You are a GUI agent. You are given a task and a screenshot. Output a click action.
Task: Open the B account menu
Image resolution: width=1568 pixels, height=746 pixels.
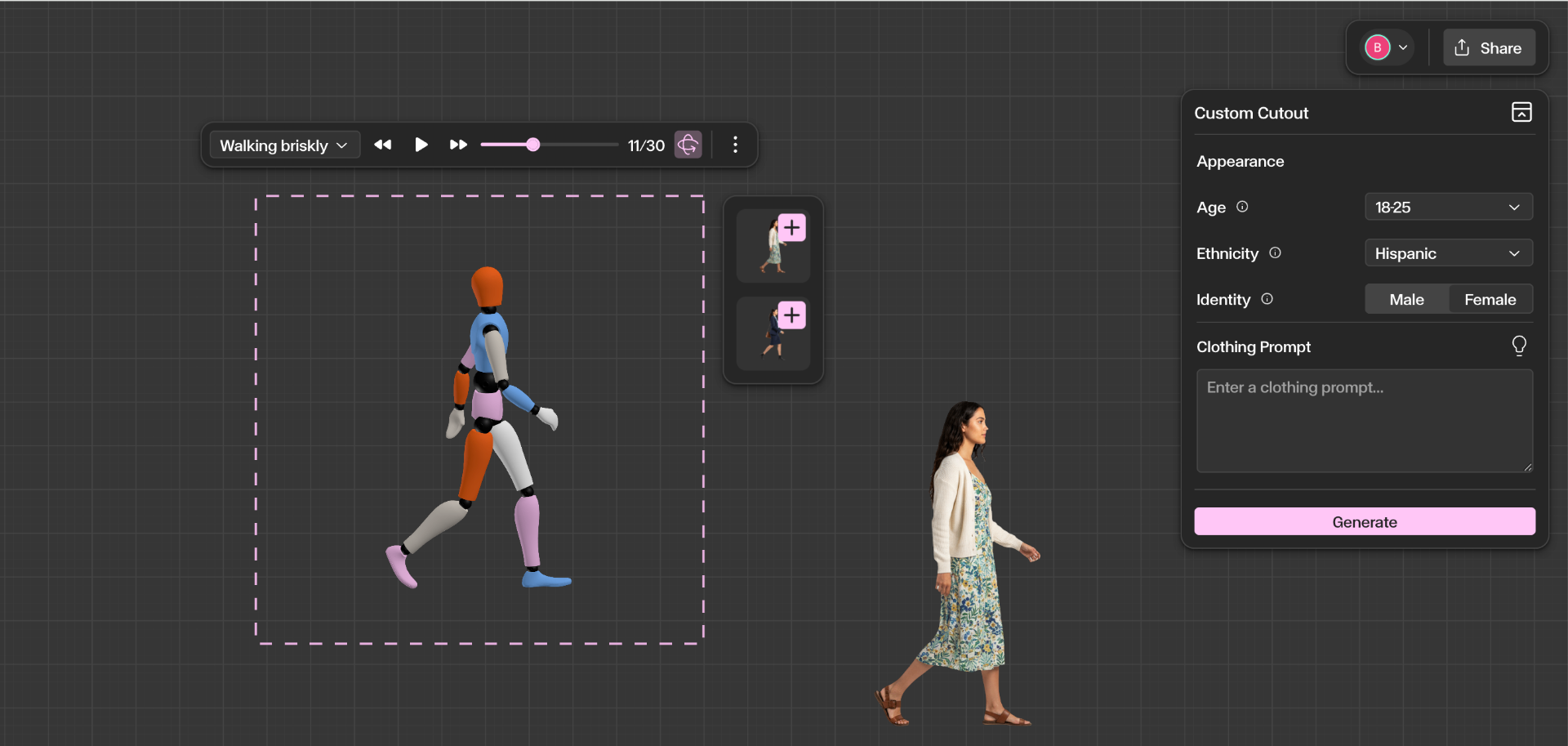(1385, 47)
